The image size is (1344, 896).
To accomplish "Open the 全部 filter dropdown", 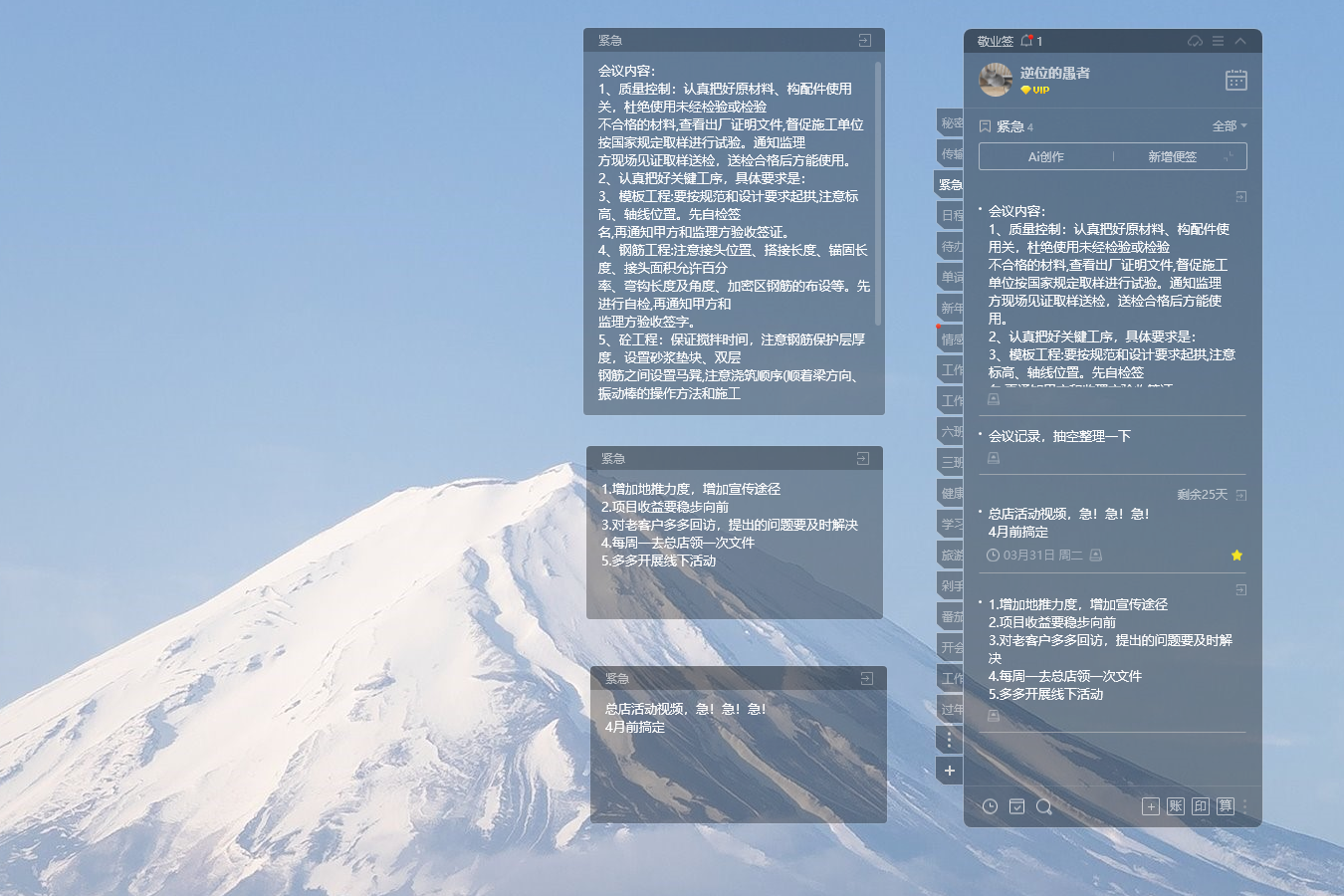I will coord(1228,126).
